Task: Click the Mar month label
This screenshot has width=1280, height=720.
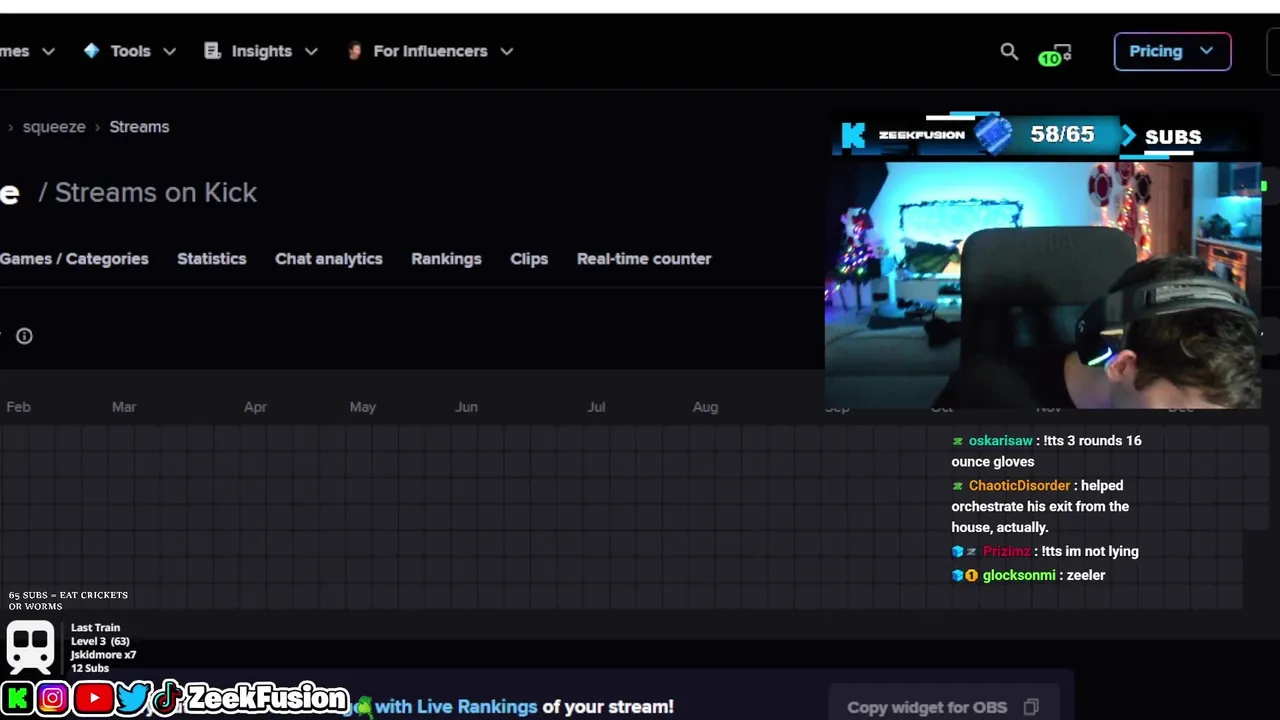Action: point(124,407)
